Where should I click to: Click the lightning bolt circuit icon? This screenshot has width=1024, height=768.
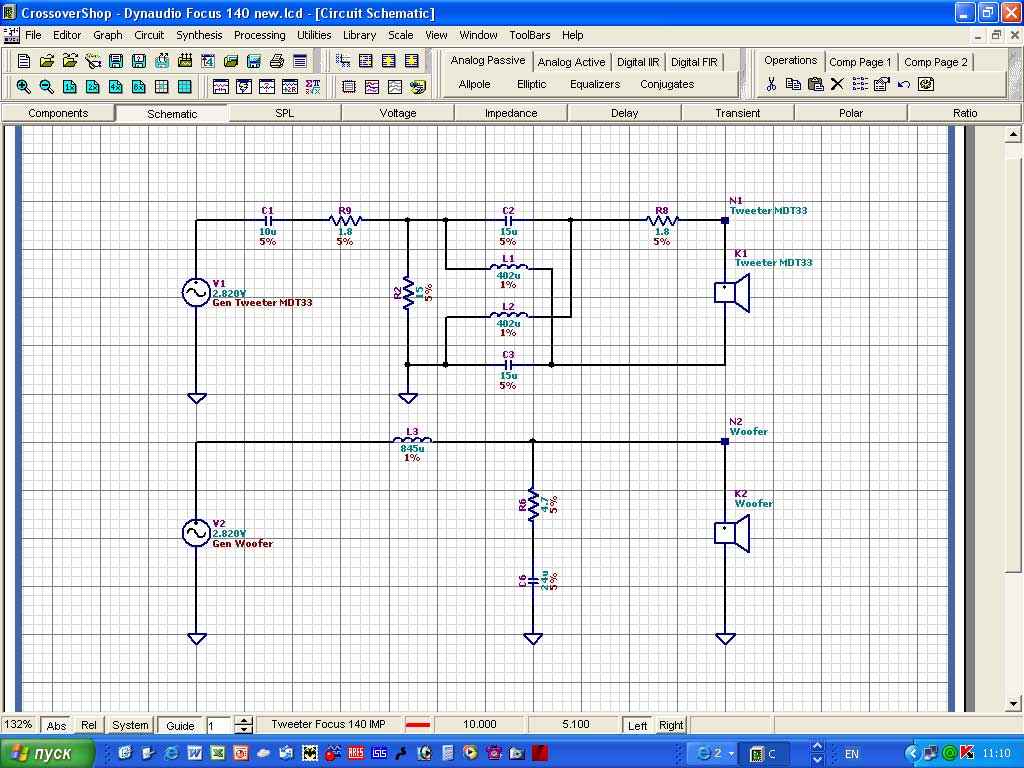pyautogui.click(x=244, y=86)
